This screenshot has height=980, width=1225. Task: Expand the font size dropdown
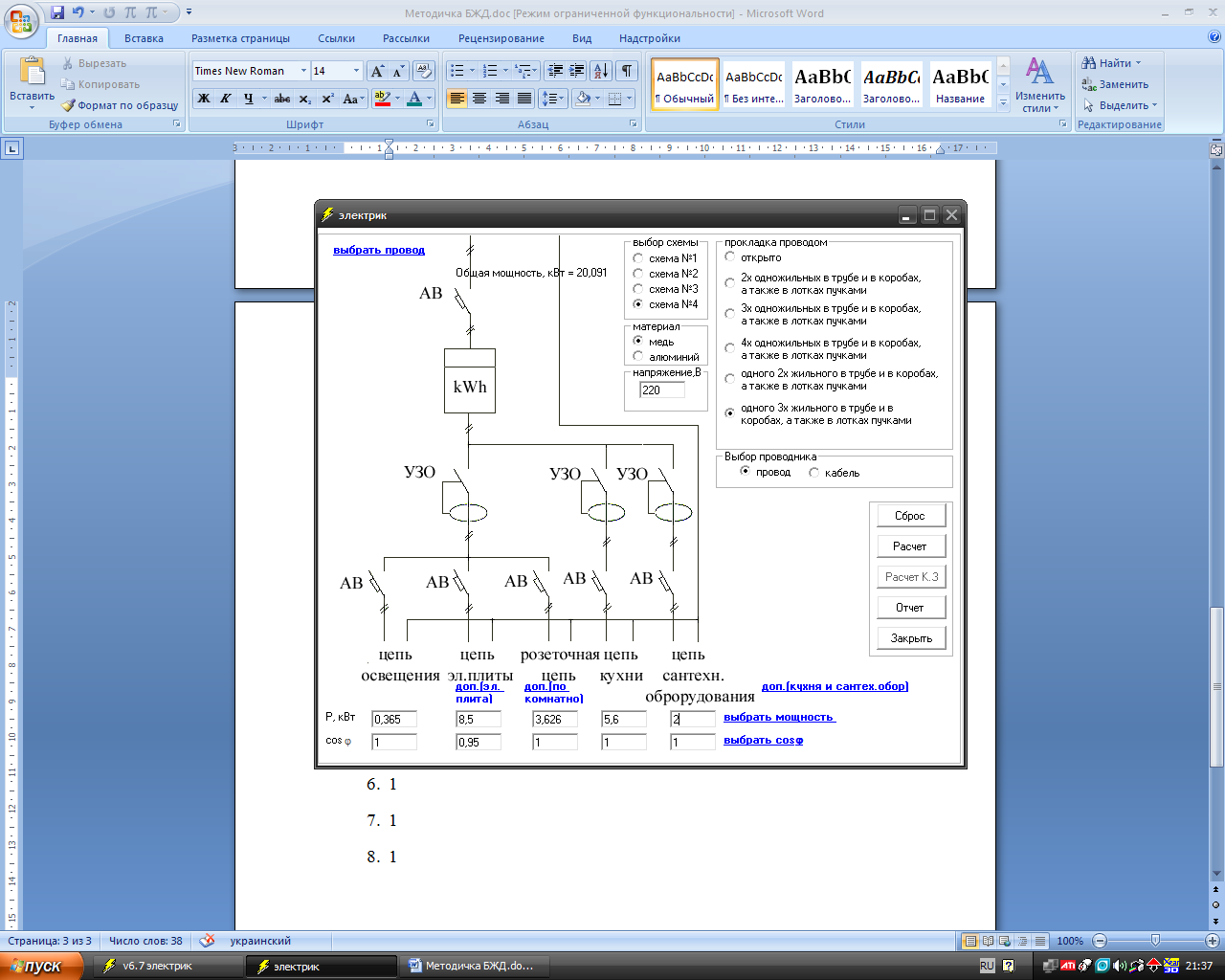click(x=356, y=71)
